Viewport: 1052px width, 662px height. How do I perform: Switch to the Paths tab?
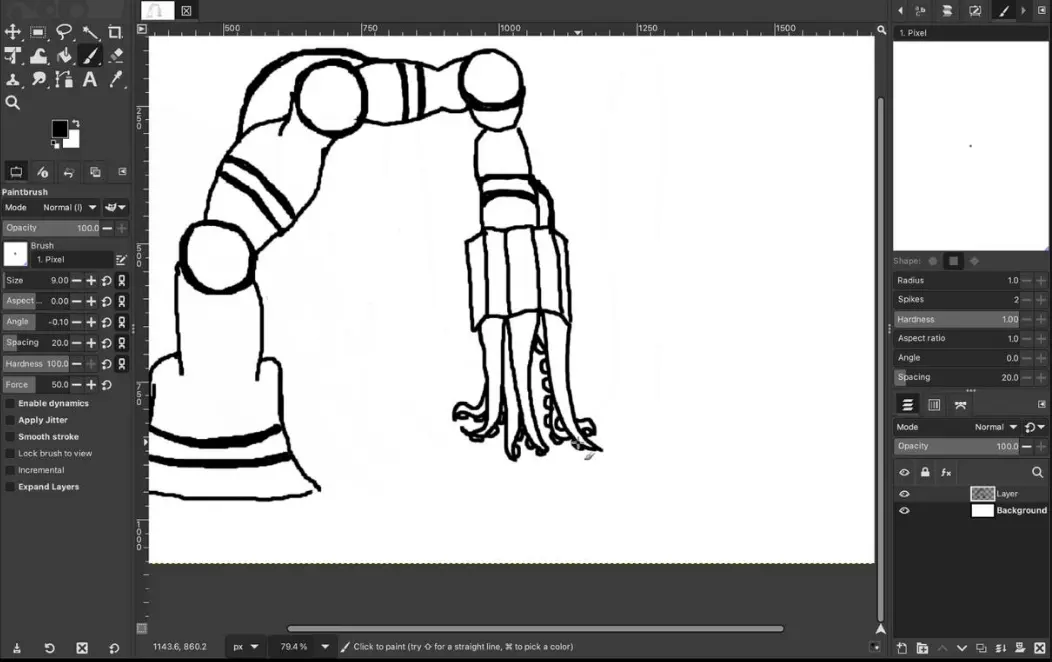point(960,403)
